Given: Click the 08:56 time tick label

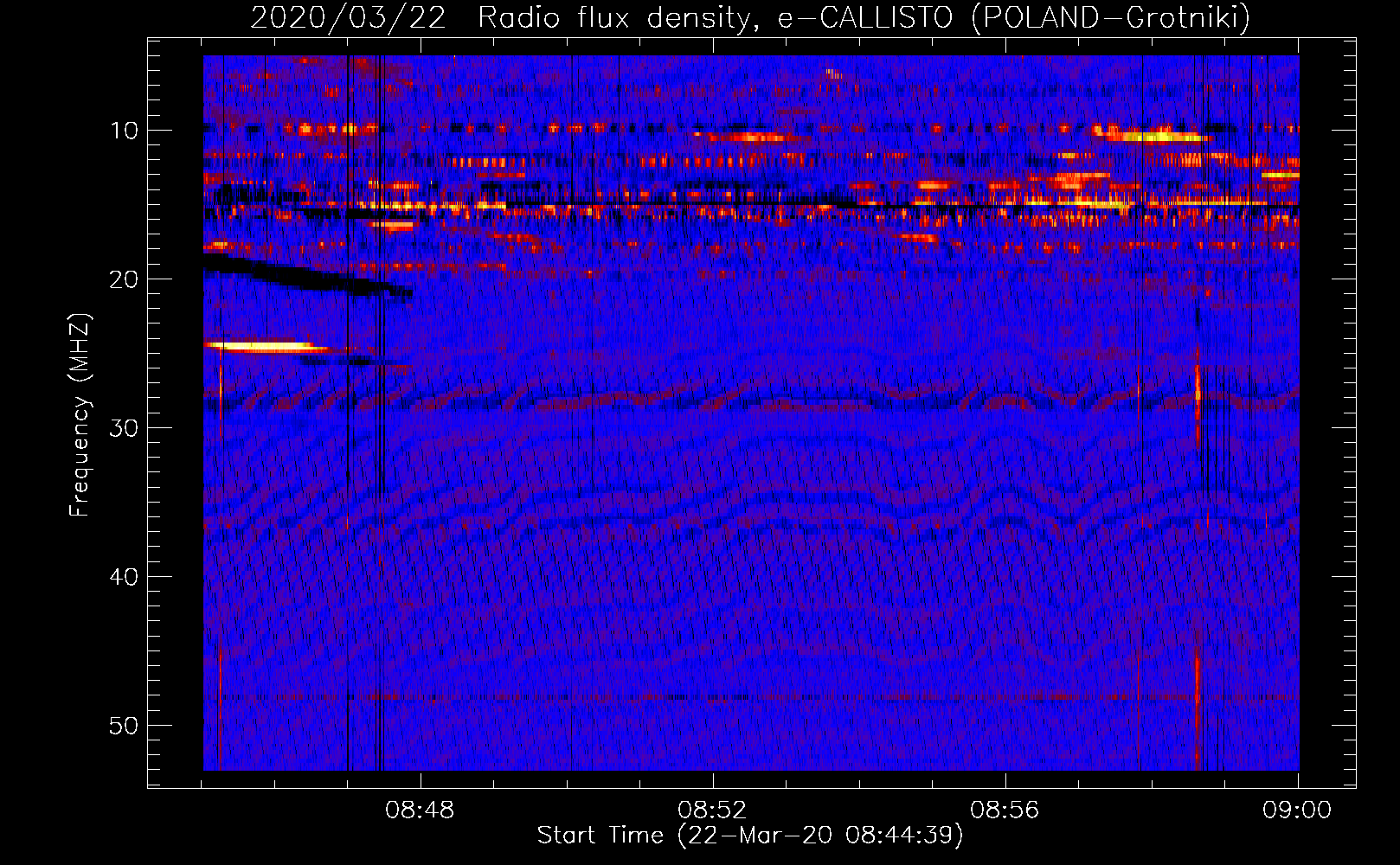Looking at the screenshot, I should click(1005, 811).
